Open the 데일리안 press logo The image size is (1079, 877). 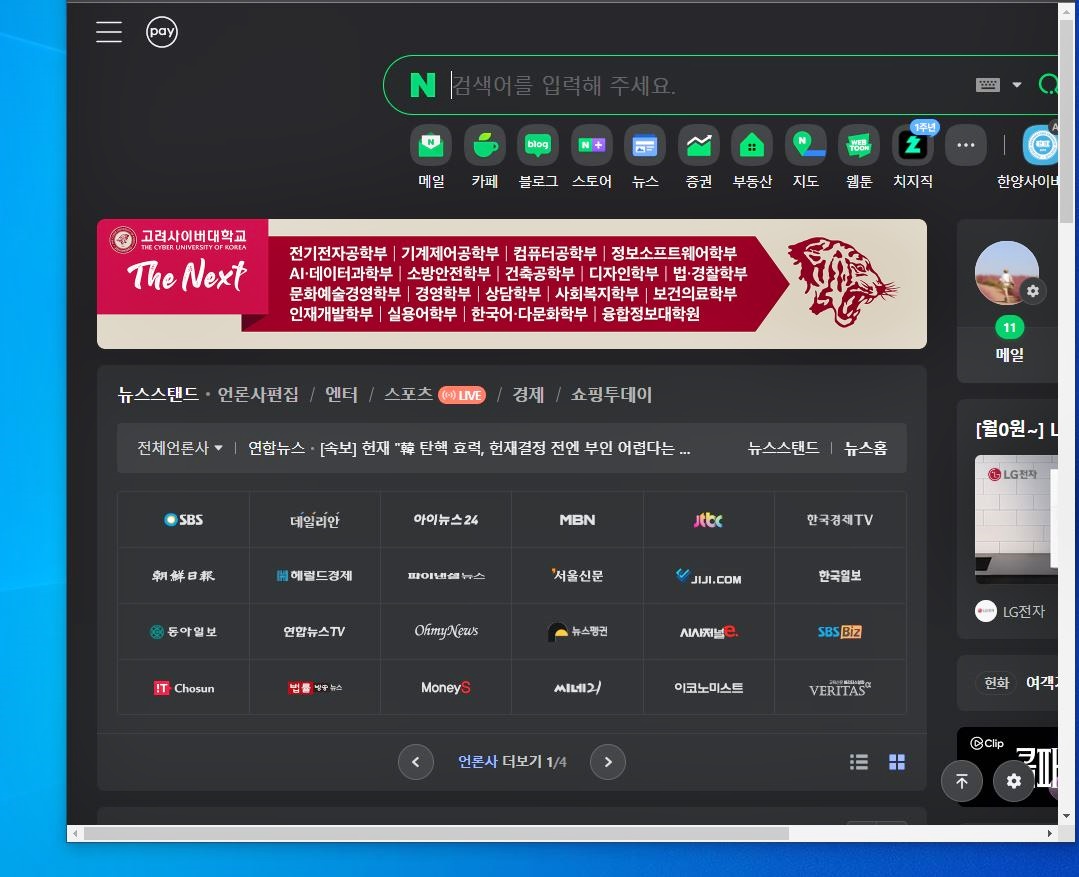(314, 520)
